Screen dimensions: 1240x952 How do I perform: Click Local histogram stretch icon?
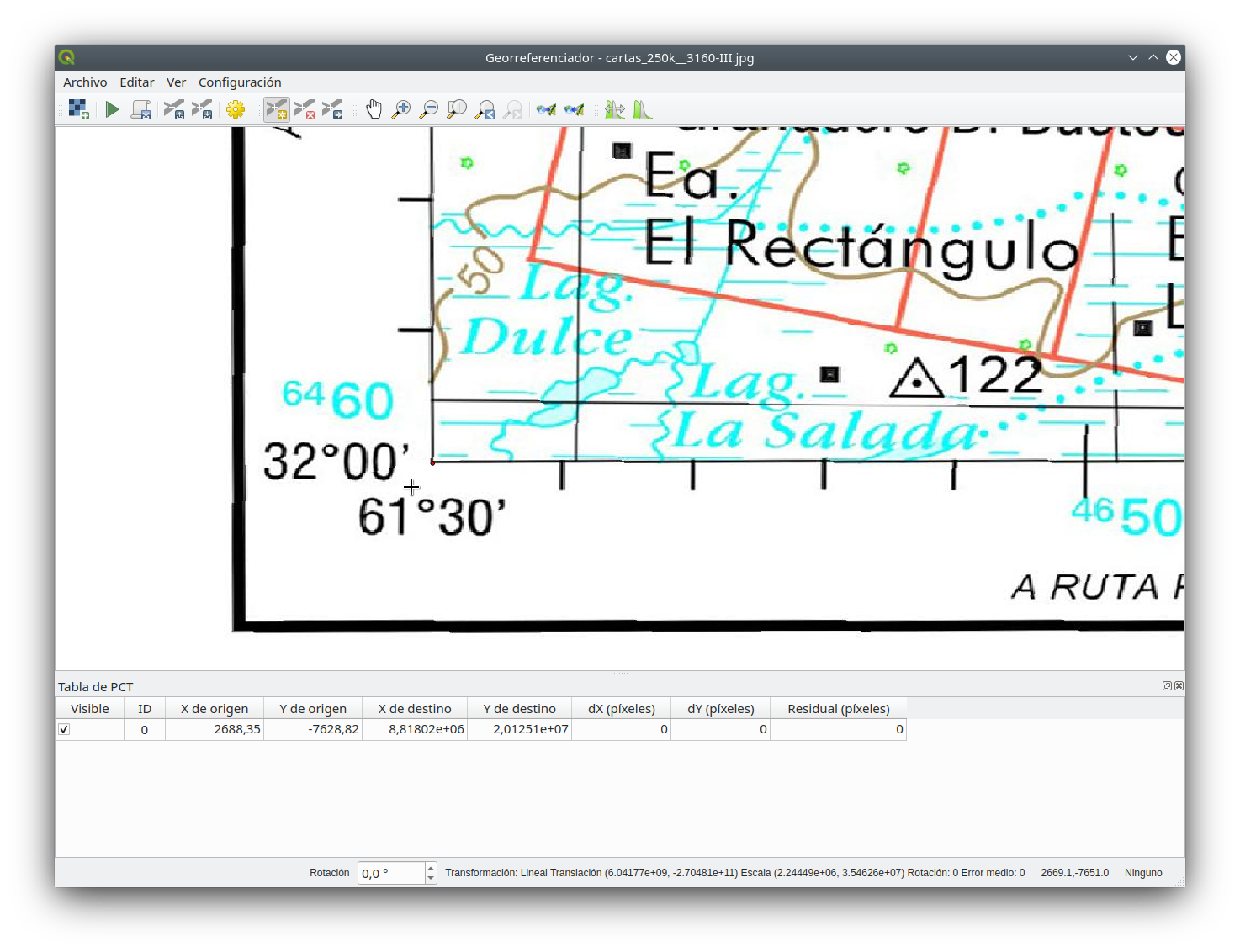[x=643, y=109]
